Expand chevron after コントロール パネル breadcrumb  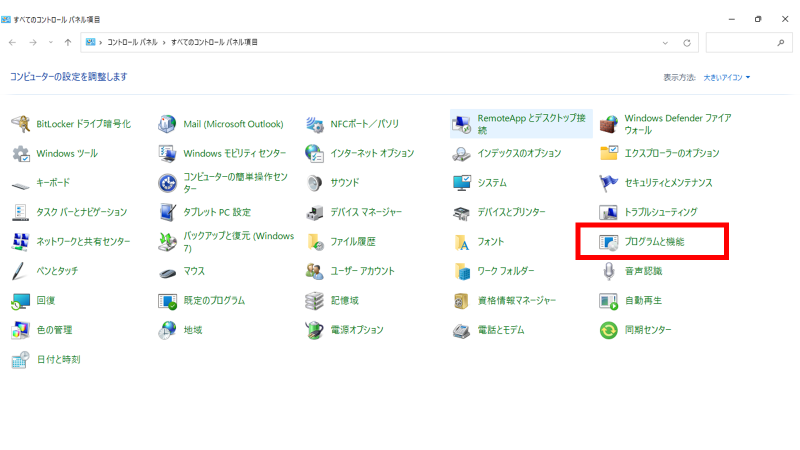tap(164, 42)
